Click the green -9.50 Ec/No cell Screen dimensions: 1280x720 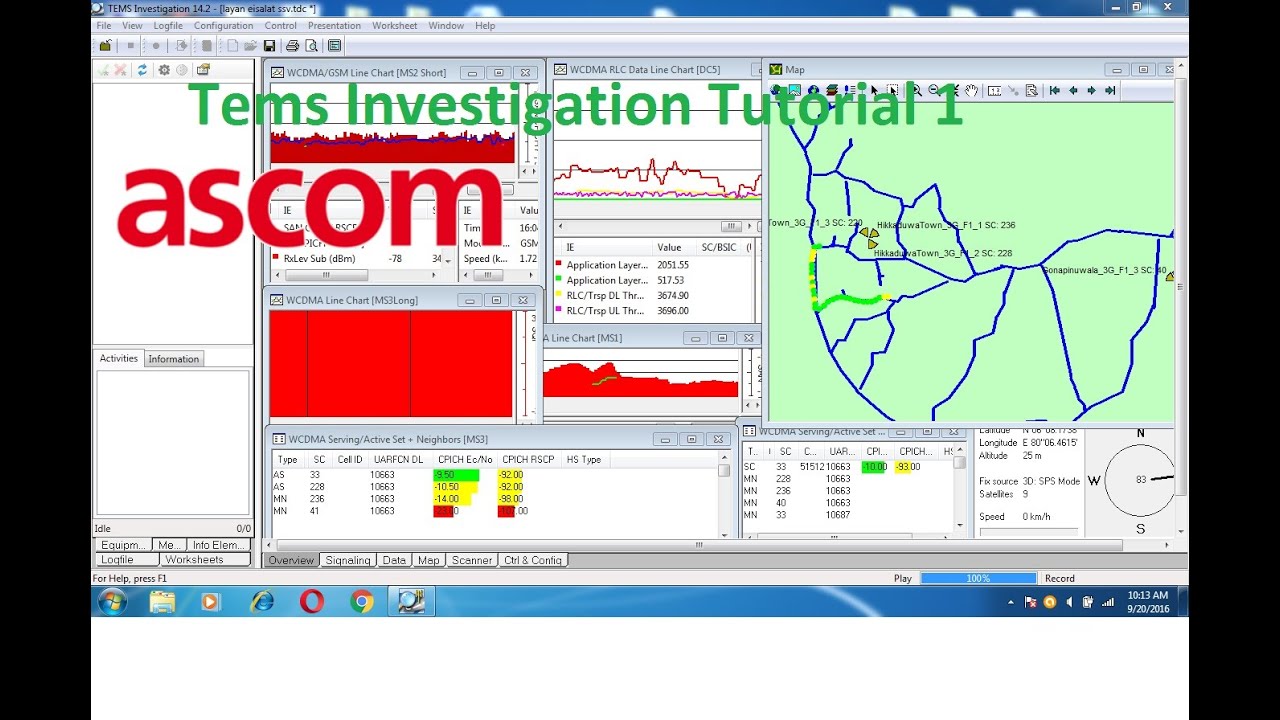tap(456, 475)
